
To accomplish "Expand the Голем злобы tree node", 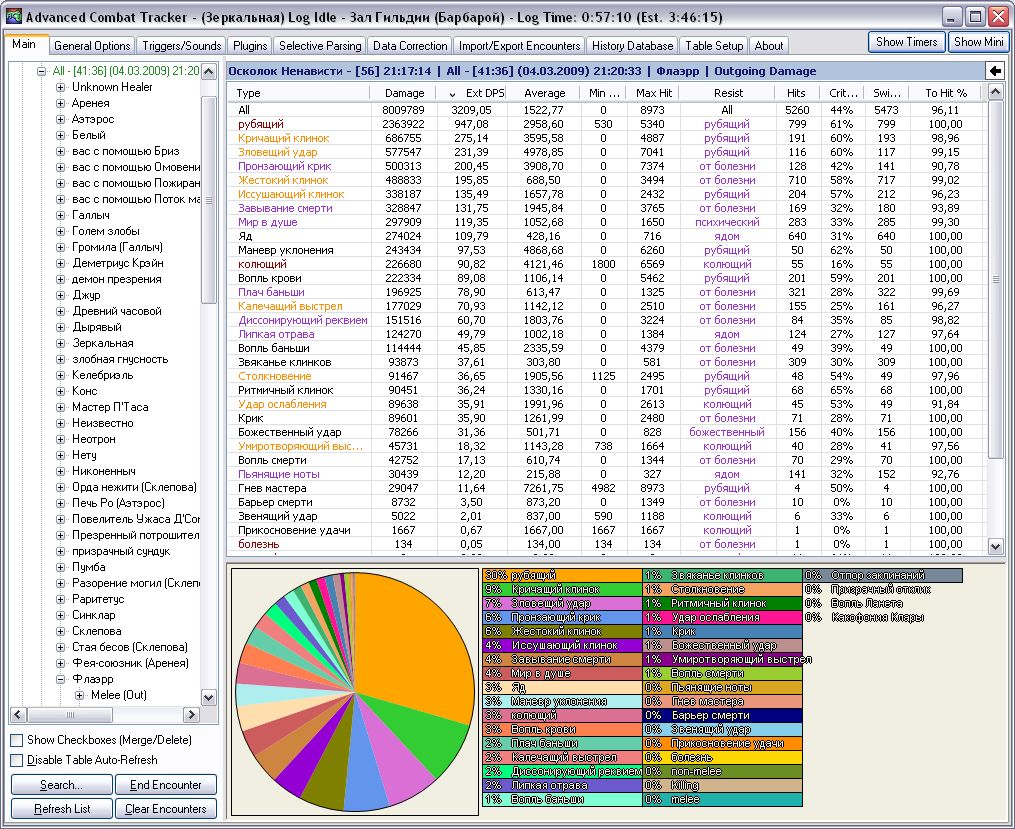I will (60, 232).
